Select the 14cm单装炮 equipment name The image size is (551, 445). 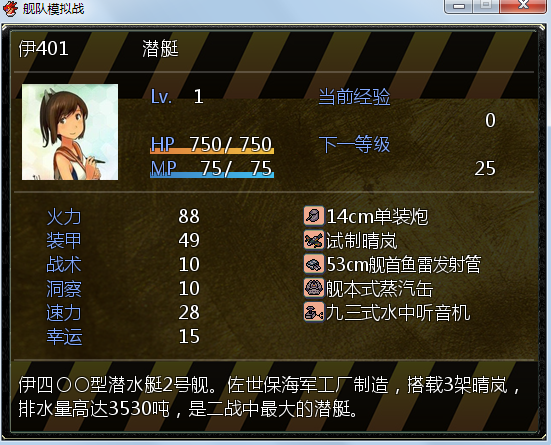377,216
